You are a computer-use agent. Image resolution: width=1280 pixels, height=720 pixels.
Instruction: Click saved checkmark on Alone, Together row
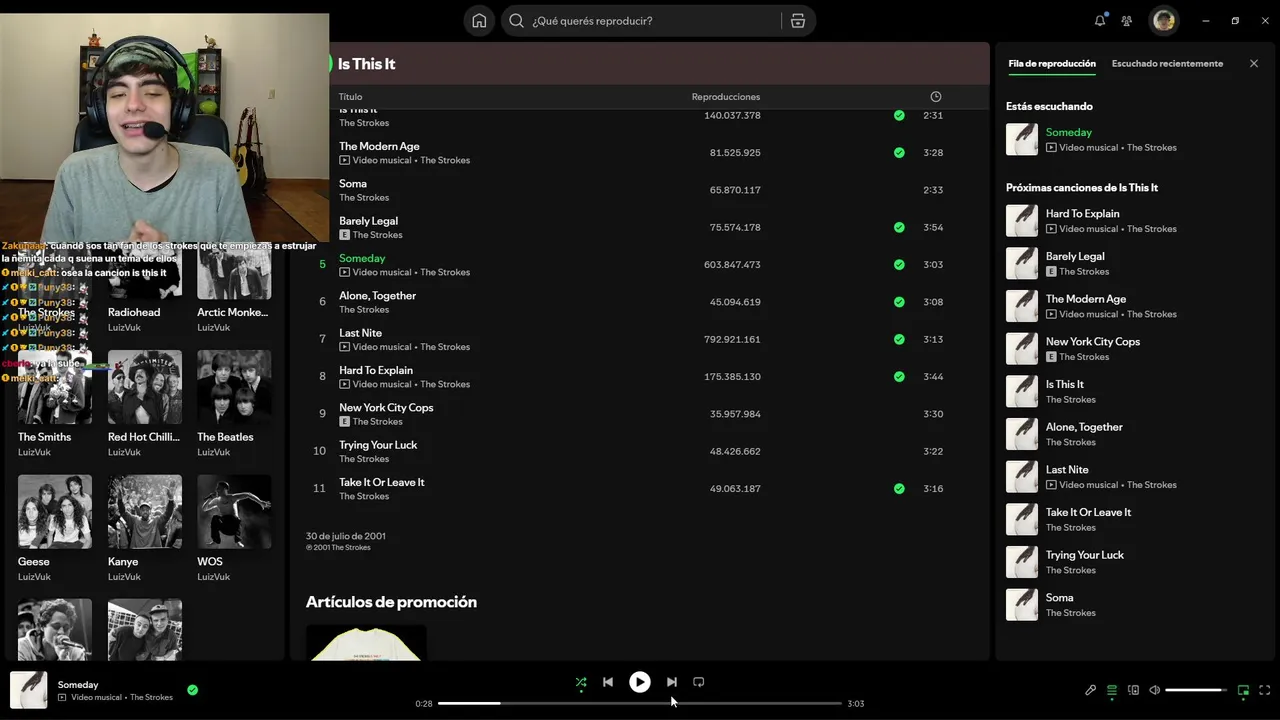tap(899, 302)
